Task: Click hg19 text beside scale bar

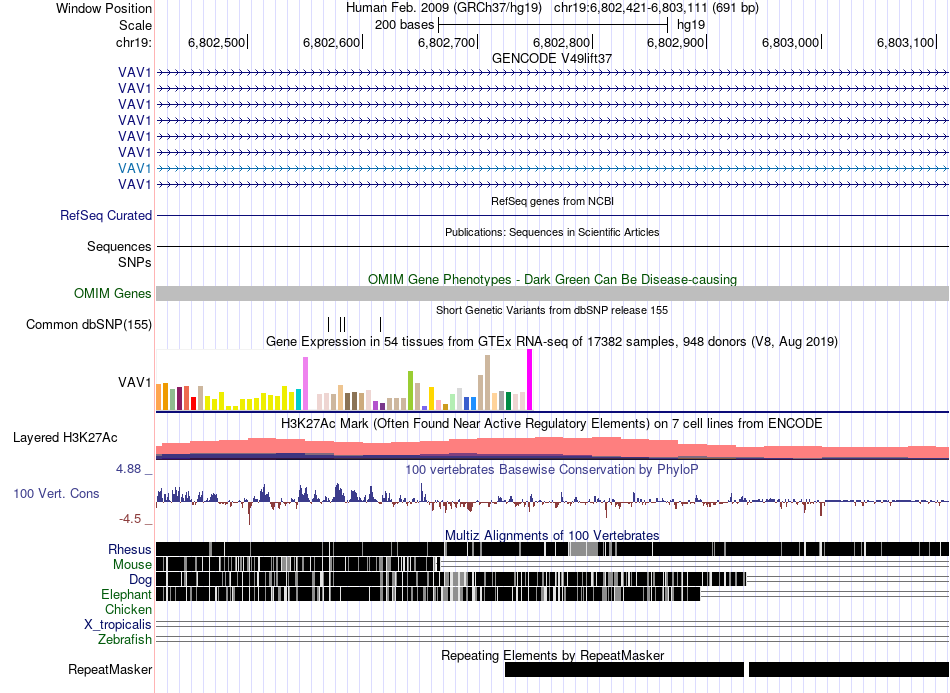Action: click(691, 25)
